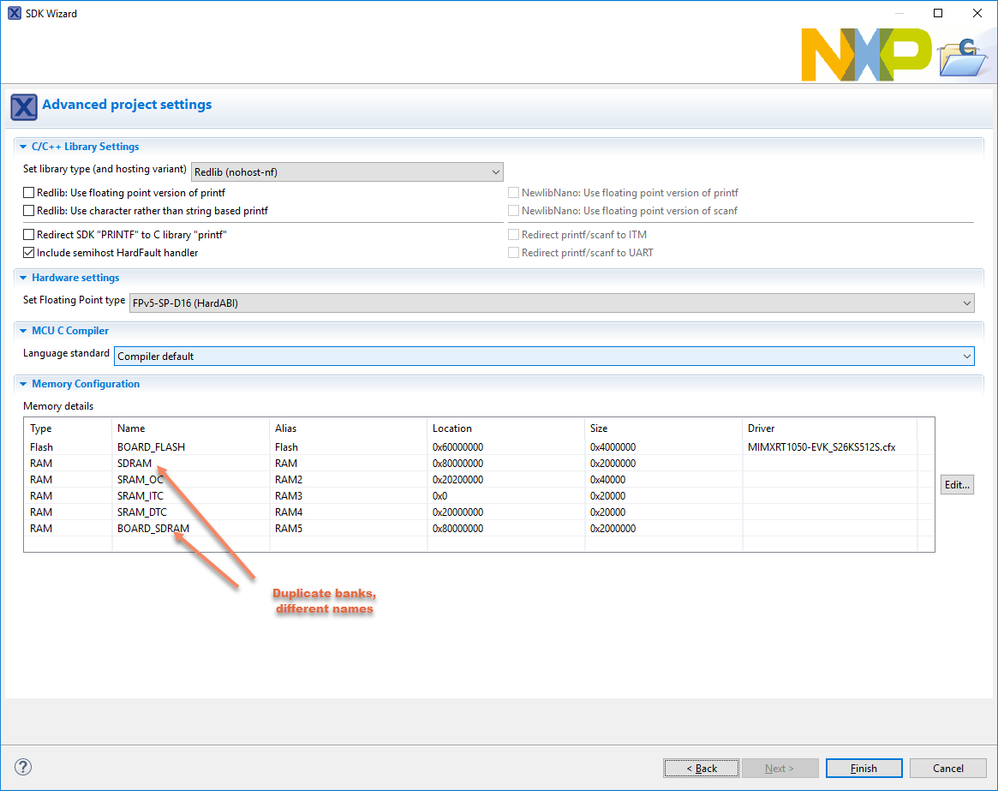Cancel the SDK Wizard
Image resolution: width=998 pixels, height=791 pixels.
tap(948, 768)
